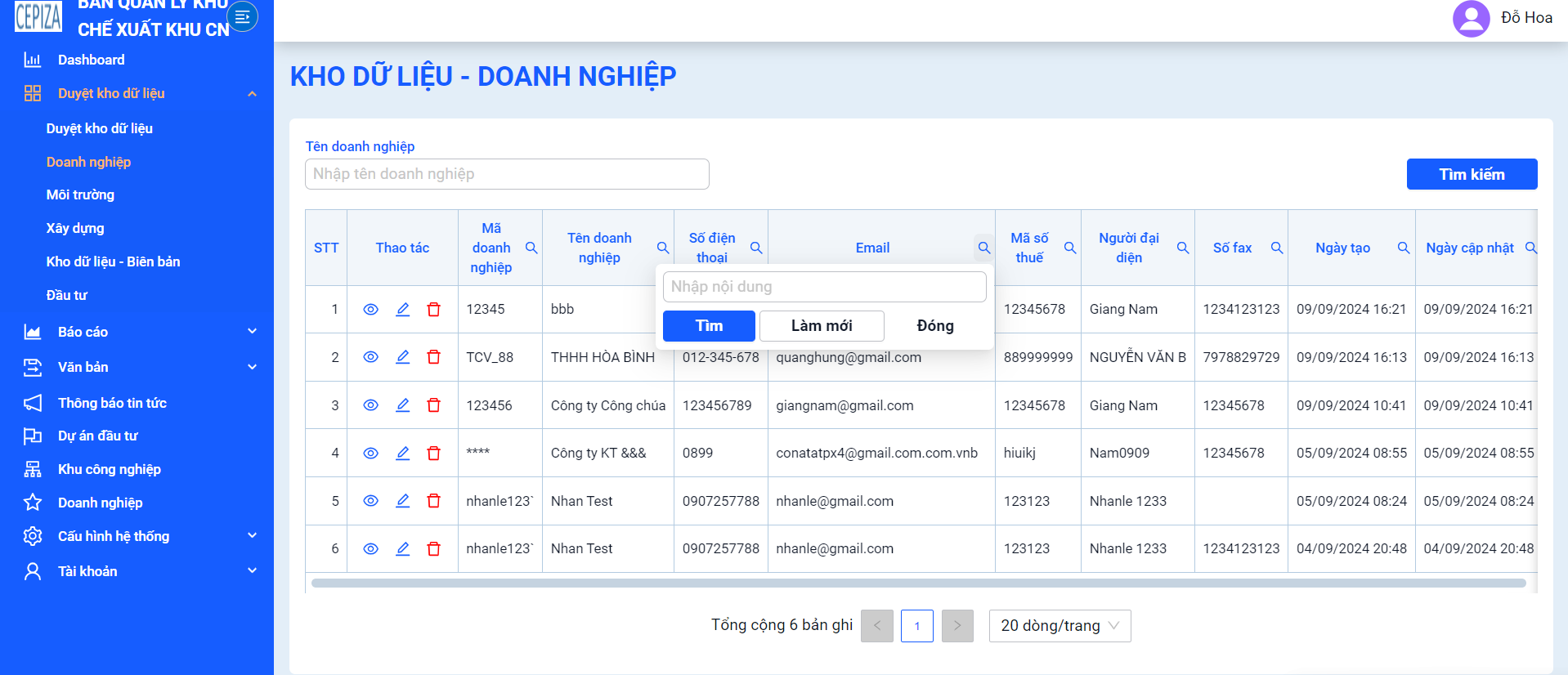Open search filter for Mã doanh nghiệp column

[531, 248]
